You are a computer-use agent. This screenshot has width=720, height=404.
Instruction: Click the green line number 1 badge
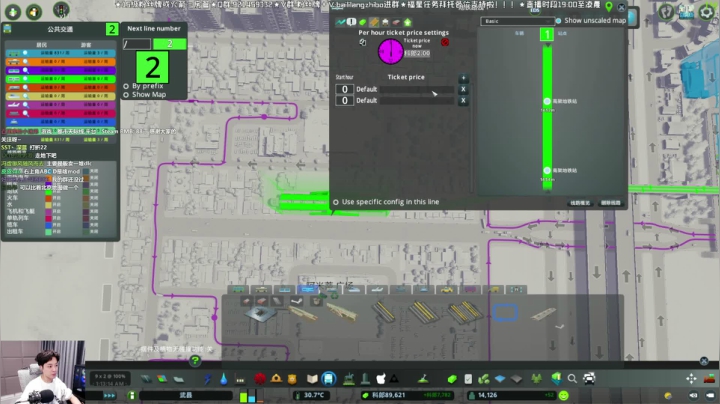pyautogui.click(x=547, y=34)
